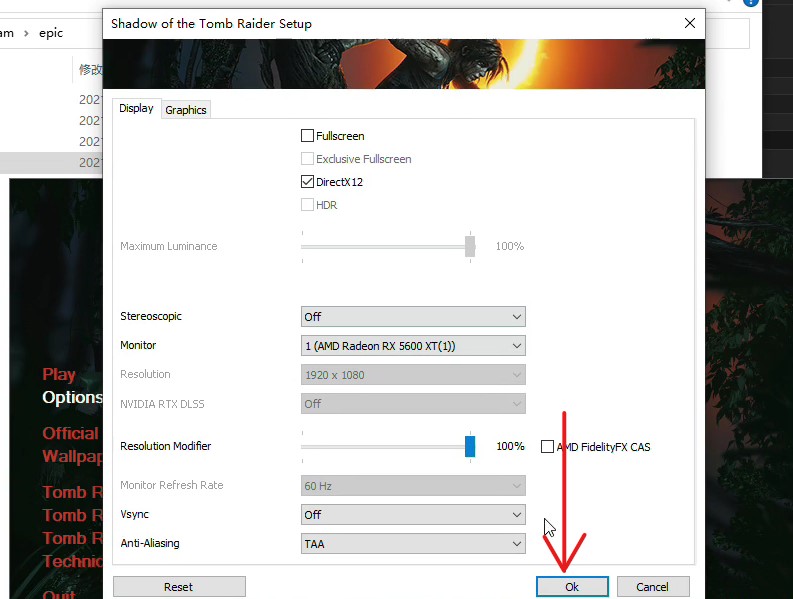793x599 pixels.
Task: Open the Resolution dropdown 1920 x 1080
Action: (413, 375)
